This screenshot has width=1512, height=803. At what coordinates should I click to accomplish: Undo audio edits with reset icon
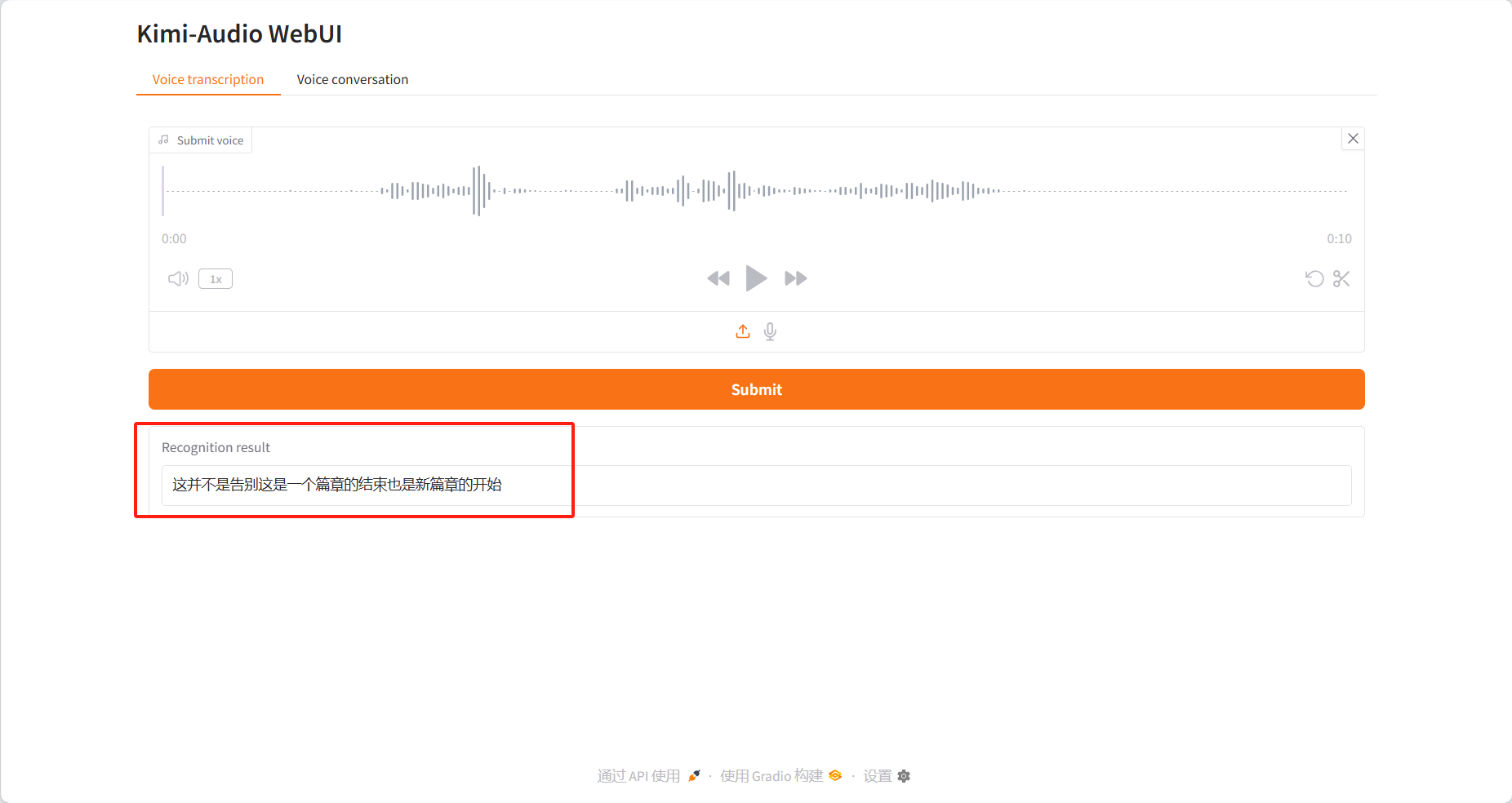tap(1314, 279)
